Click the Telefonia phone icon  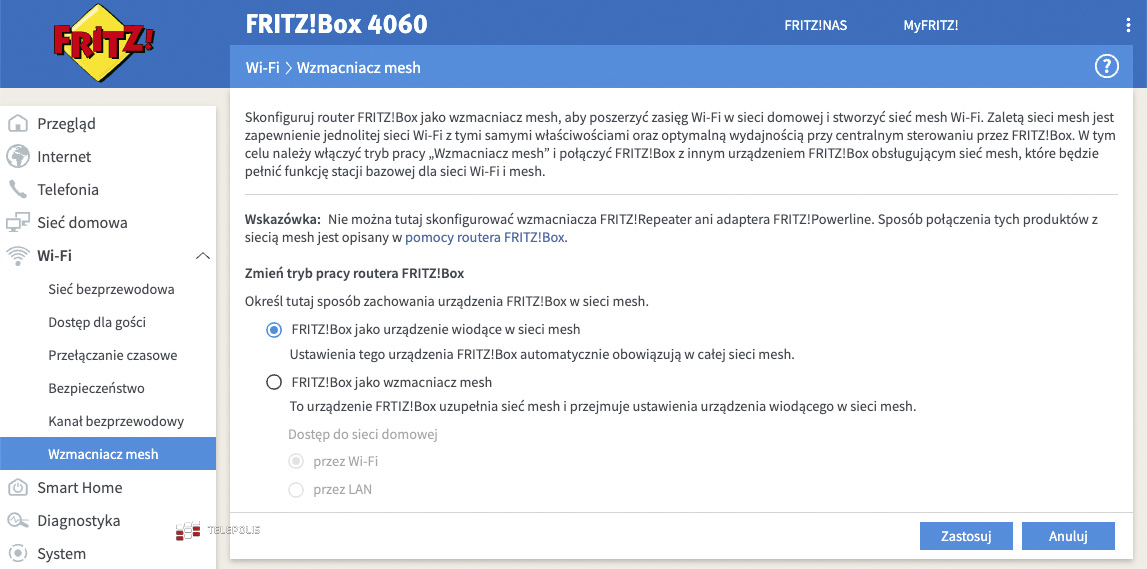click(18, 190)
